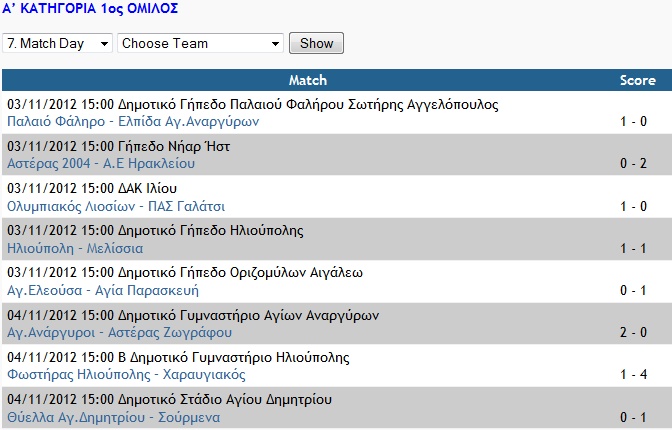Viewport: 672px width, 430px height.
Task: Open the Match Day dropdown
Action: pyautogui.click(x=57, y=43)
